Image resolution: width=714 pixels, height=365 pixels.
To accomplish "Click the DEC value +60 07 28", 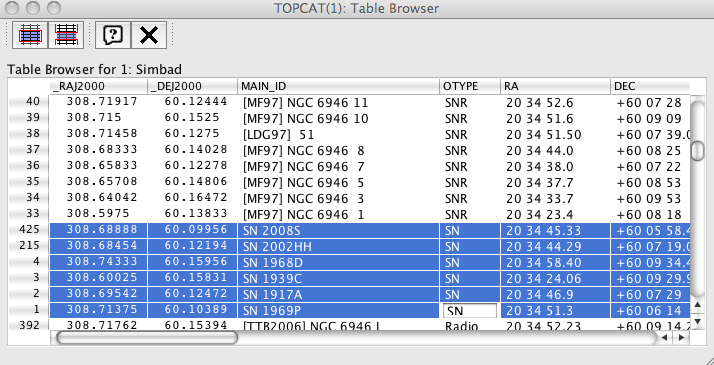I will tap(650, 103).
